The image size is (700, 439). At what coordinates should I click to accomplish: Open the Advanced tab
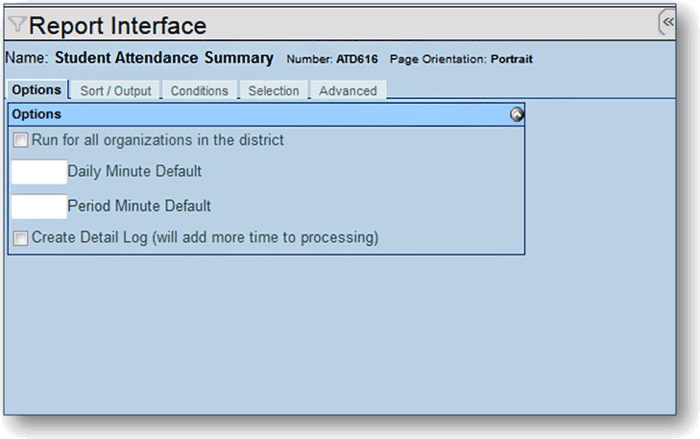pyautogui.click(x=347, y=91)
